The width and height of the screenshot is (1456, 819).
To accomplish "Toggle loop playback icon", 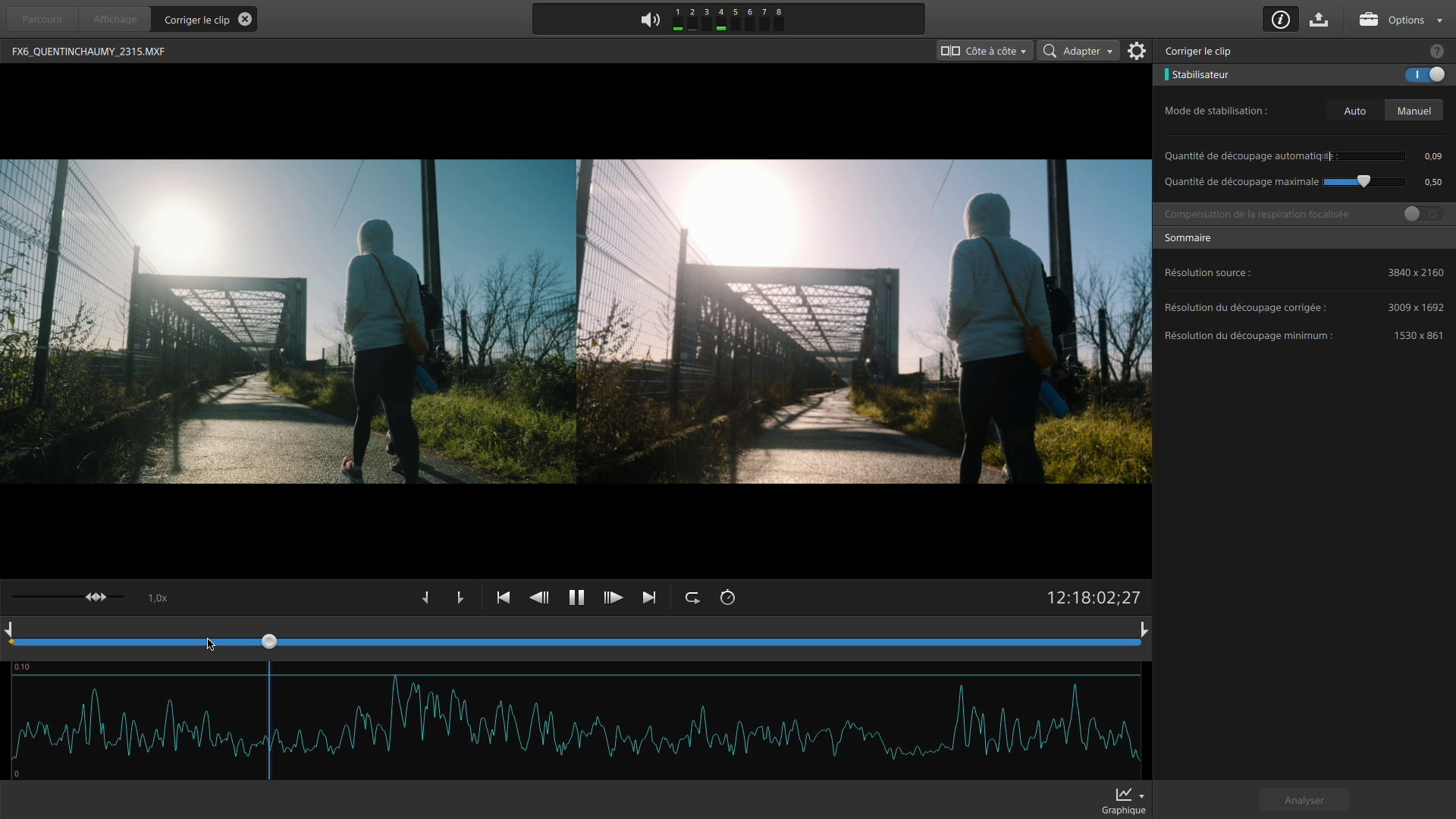I will tap(692, 598).
